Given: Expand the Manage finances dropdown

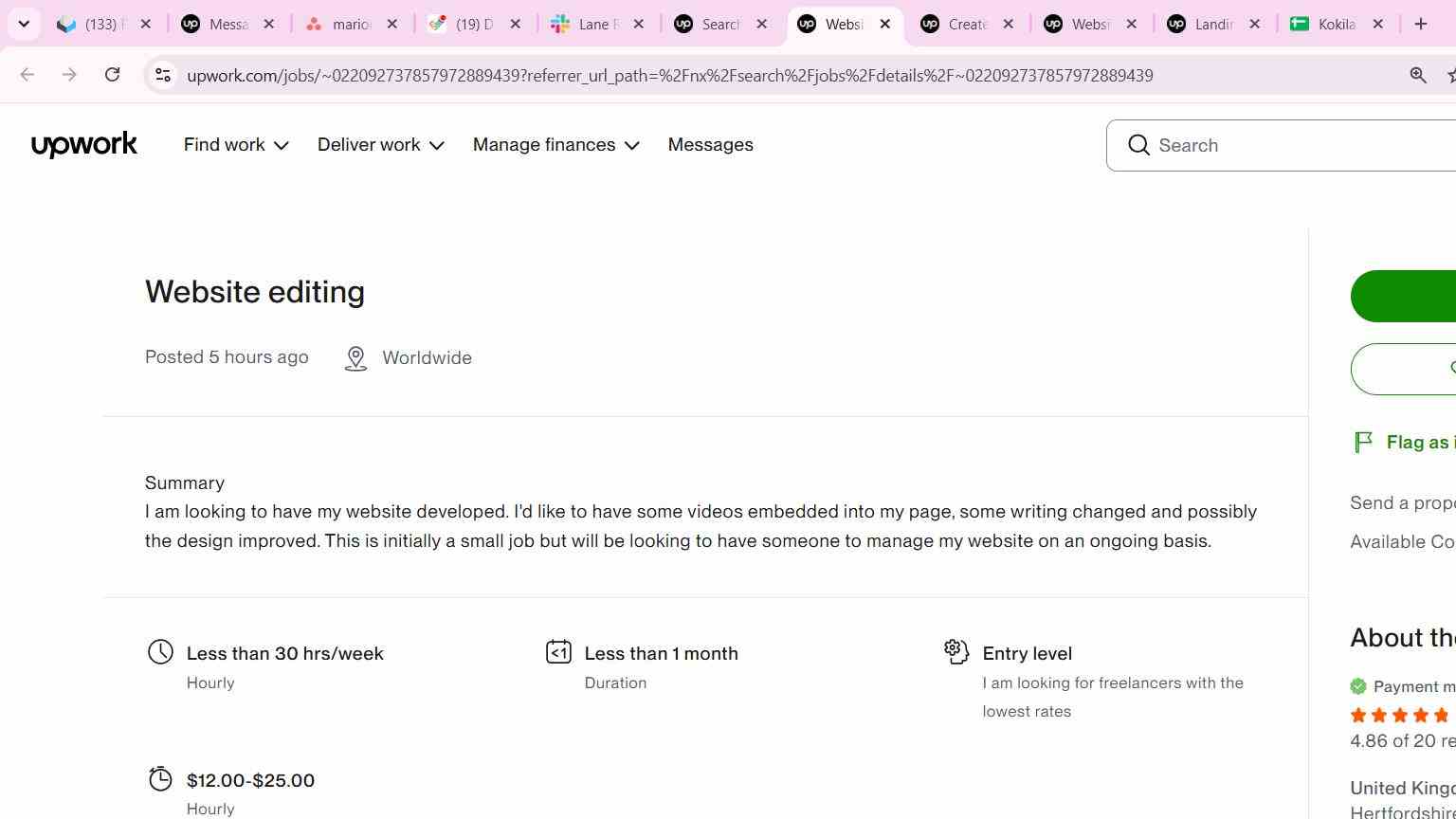Looking at the screenshot, I should click(x=556, y=145).
